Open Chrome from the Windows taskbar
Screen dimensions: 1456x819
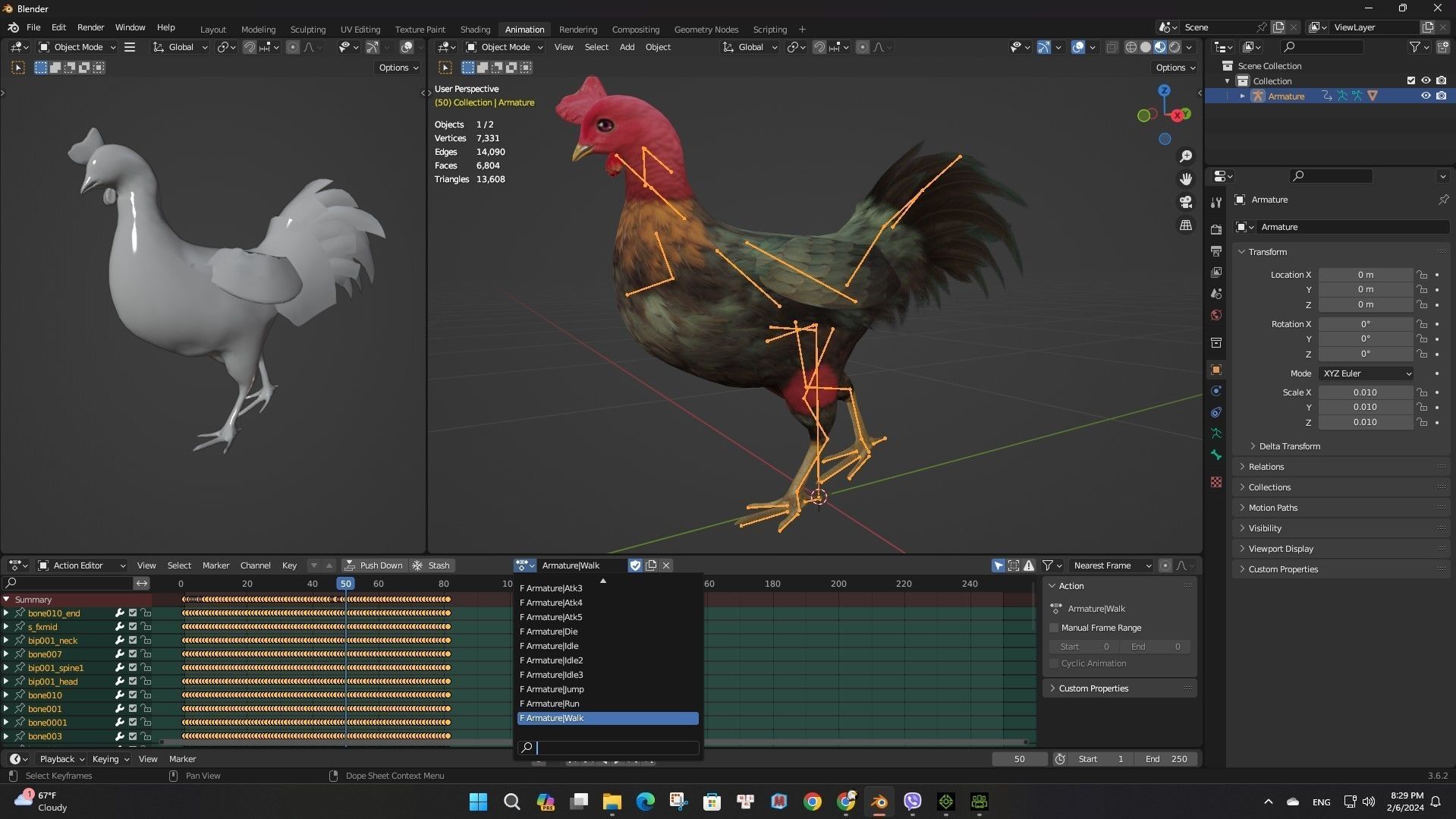click(813, 802)
